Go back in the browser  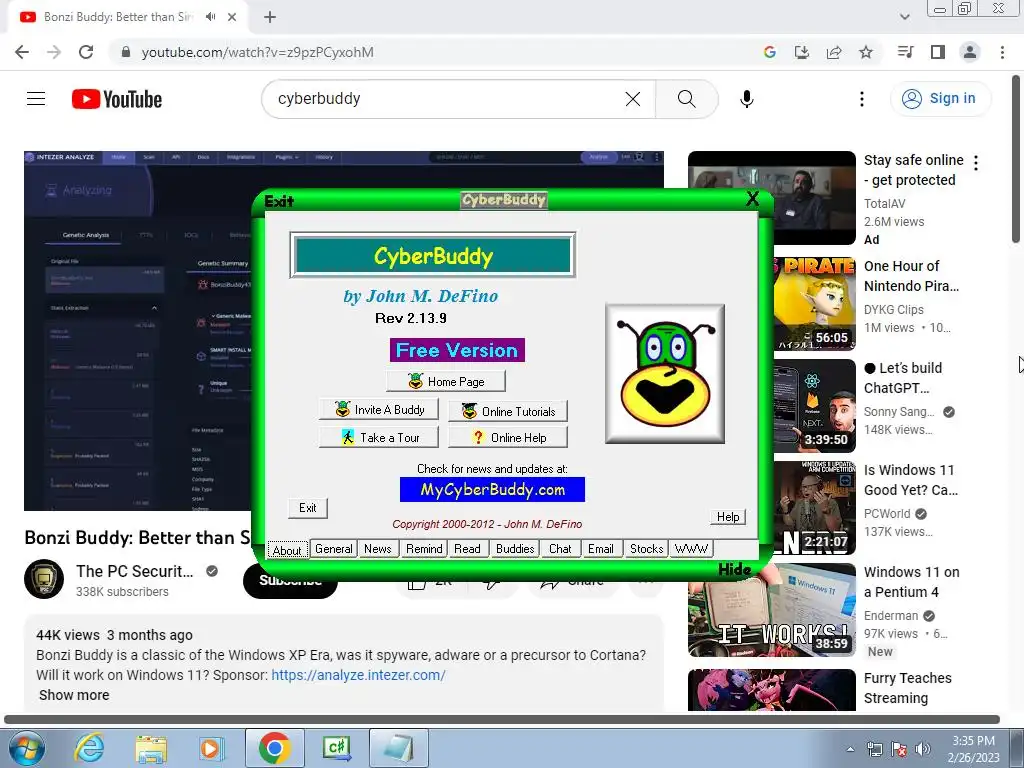tap(22, 52)
